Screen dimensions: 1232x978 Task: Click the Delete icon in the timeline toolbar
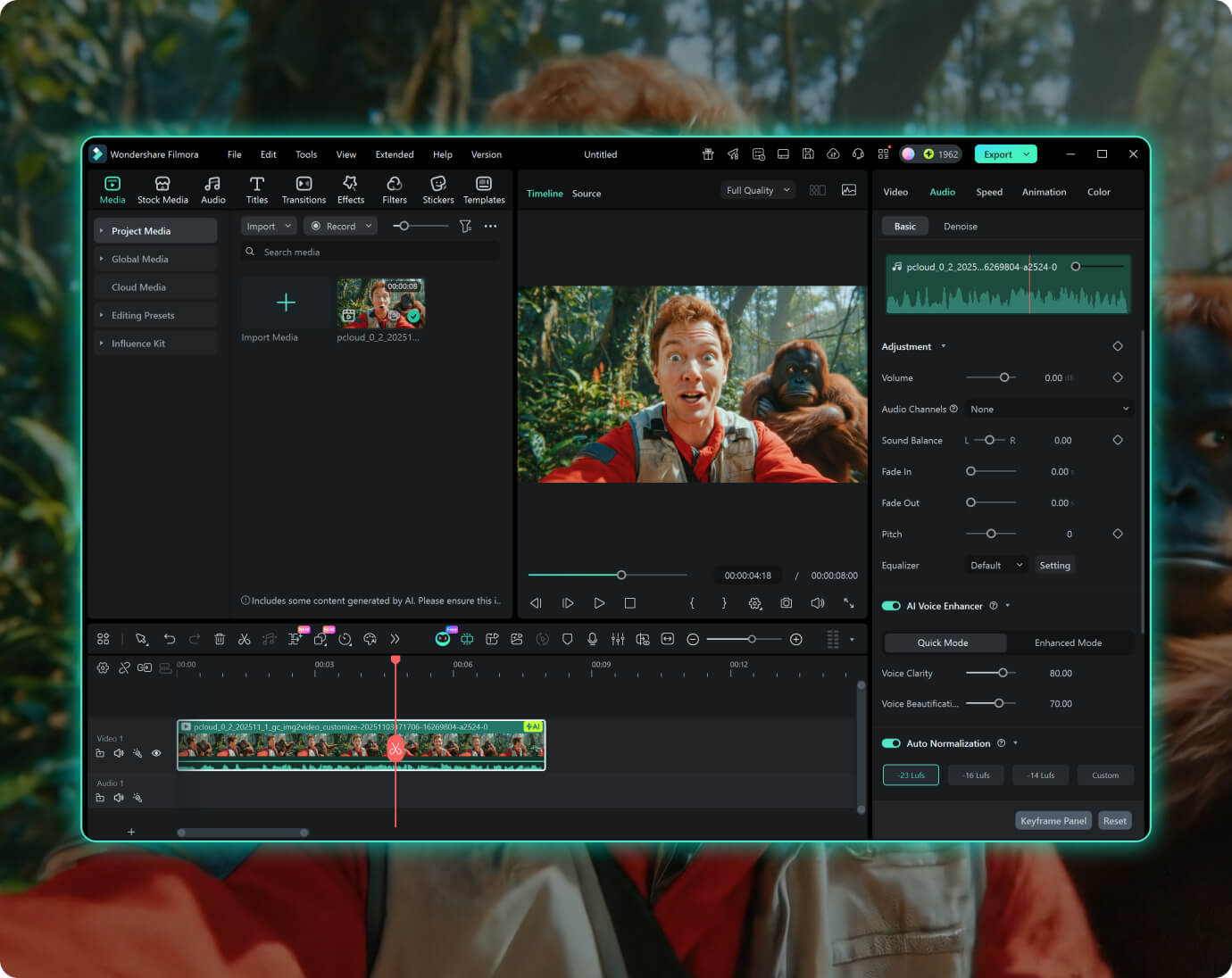pos(220,639)
